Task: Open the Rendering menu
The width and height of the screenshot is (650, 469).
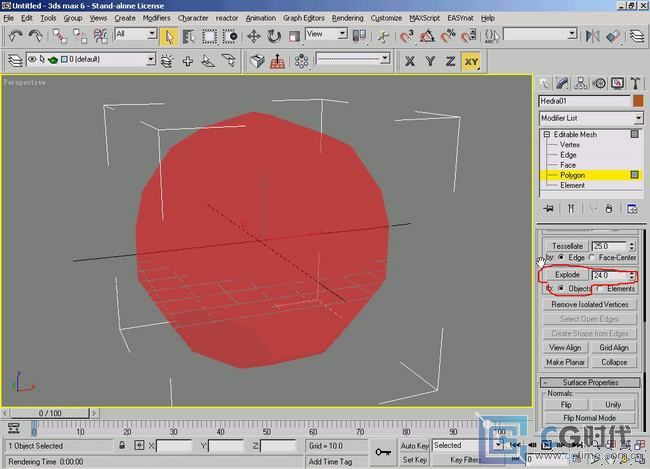Action: tap(347, 18)
